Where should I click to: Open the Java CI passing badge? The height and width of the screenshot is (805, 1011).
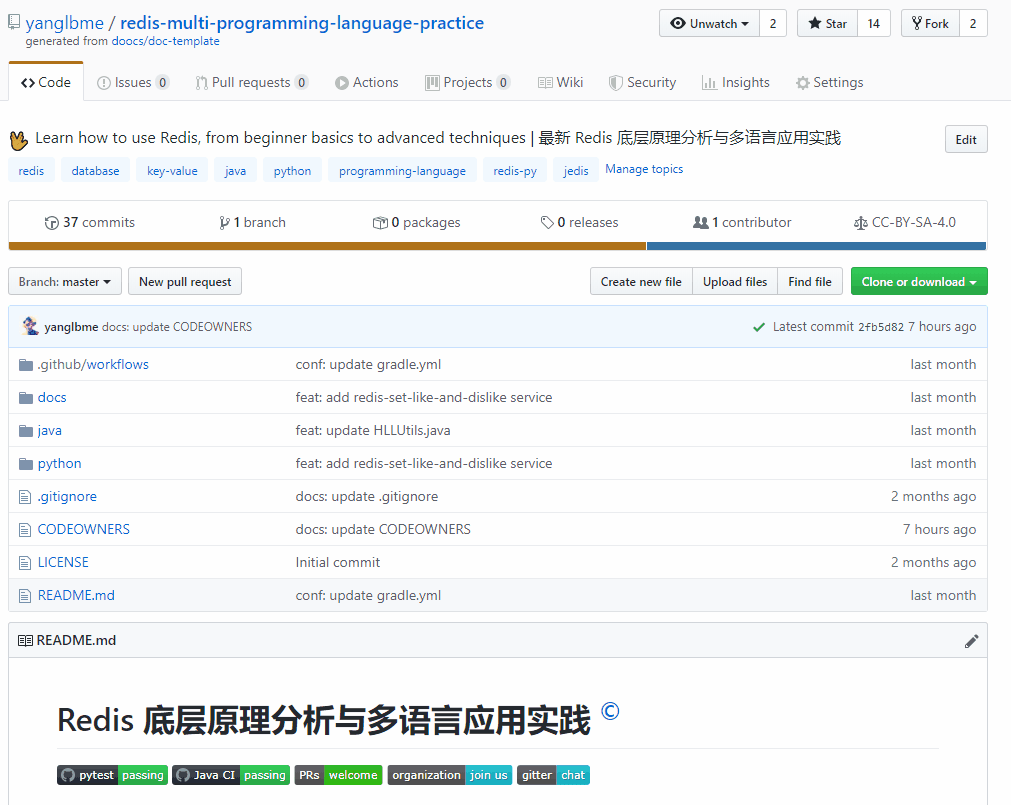[x=231, y=775]
